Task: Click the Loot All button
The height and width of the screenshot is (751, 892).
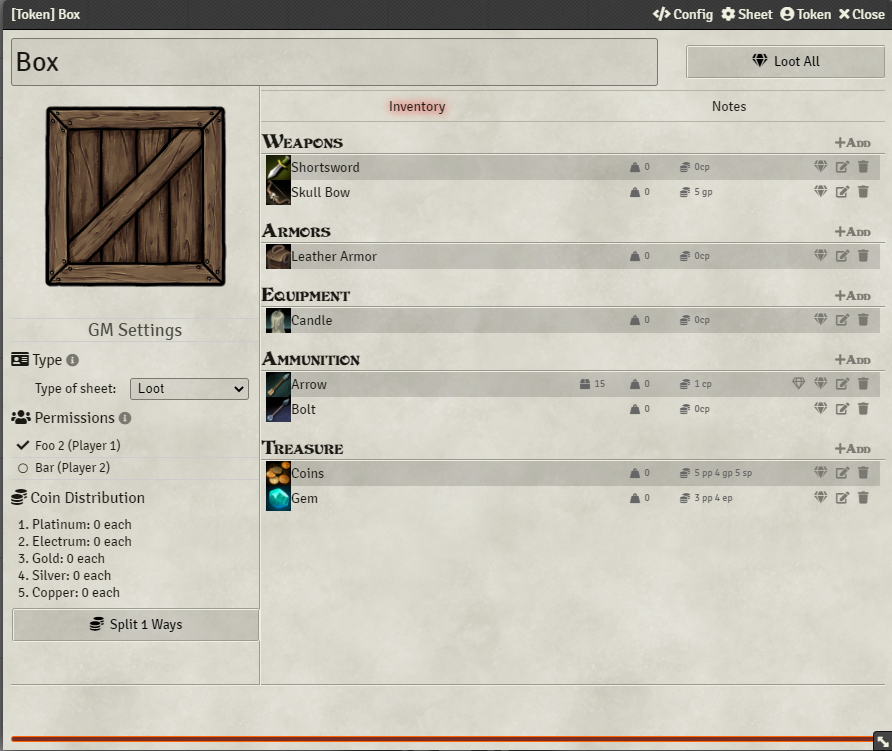Action: point(785,61)
